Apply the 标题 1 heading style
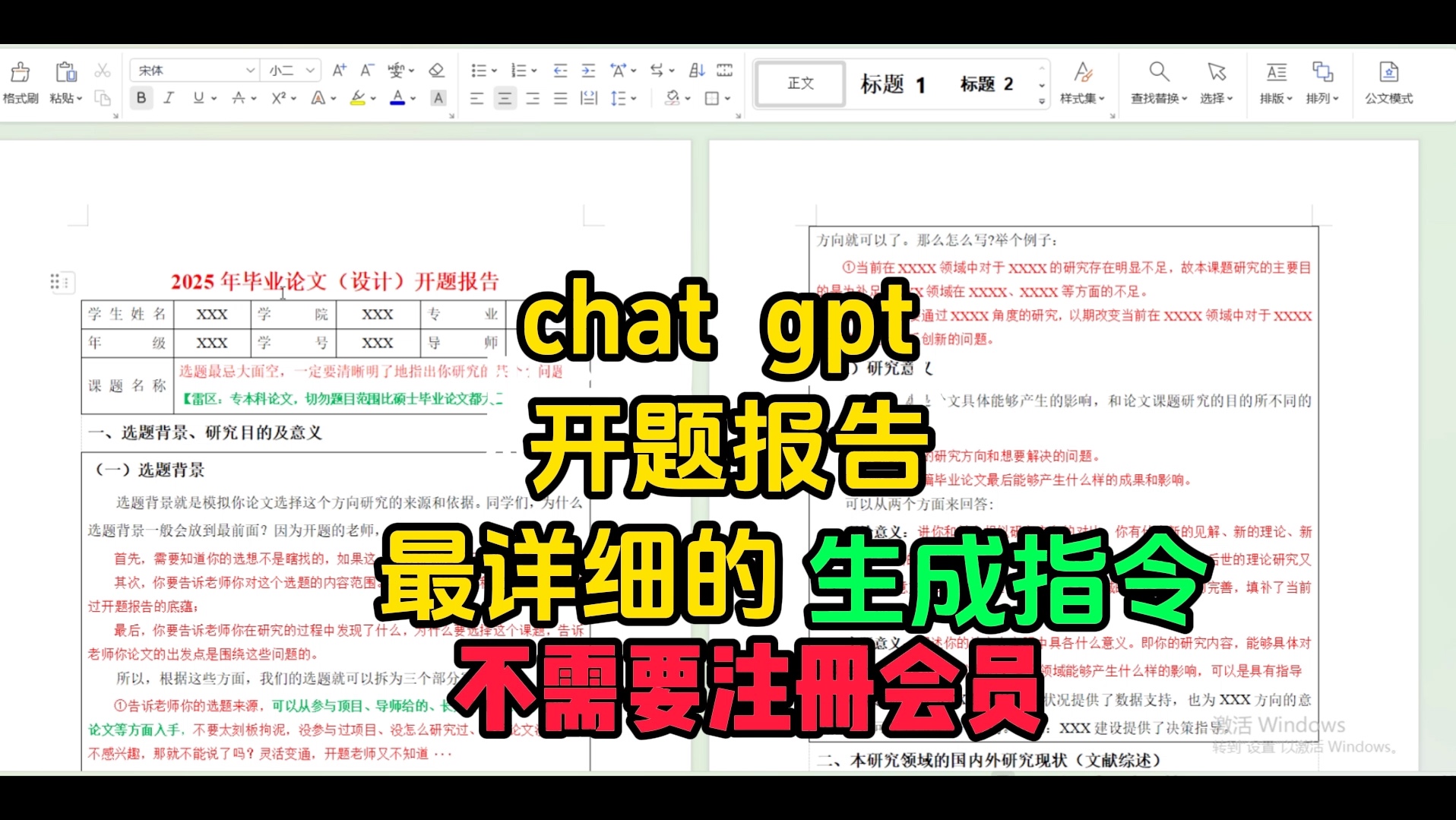 tap(892, 84)
